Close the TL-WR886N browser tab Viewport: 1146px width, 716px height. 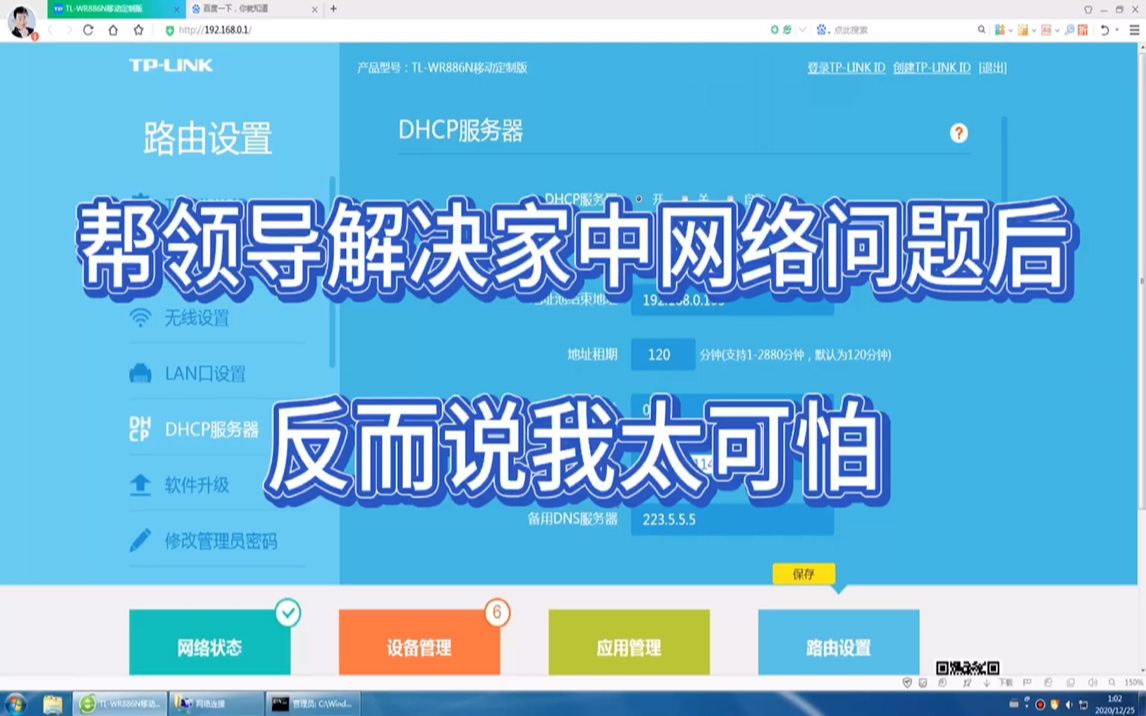click(176, 9)
